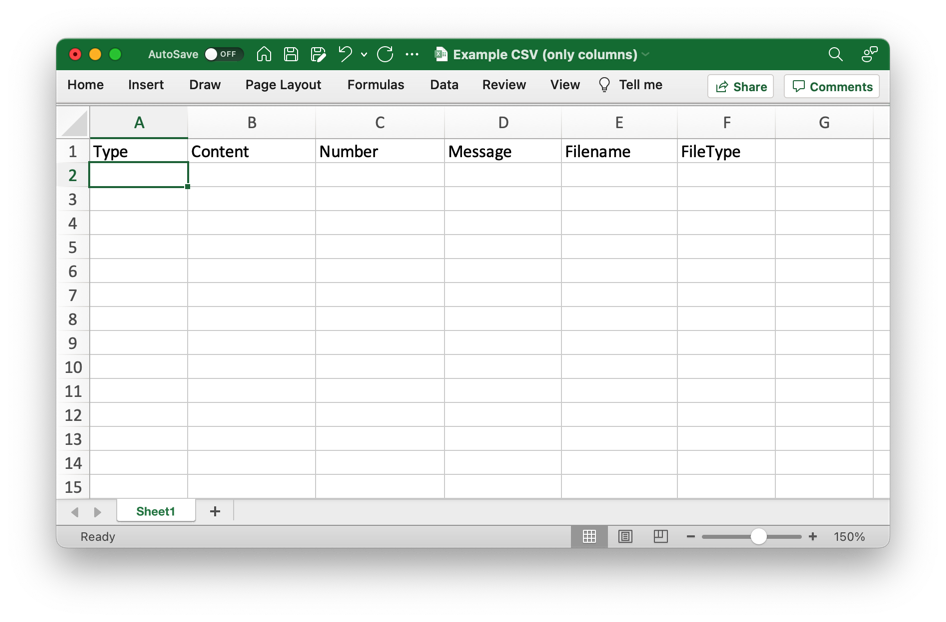The height and width of the screenshot is (622, 946).
Task: Click the share-with-people icon in title bar
Action: (x=869, y=54)
